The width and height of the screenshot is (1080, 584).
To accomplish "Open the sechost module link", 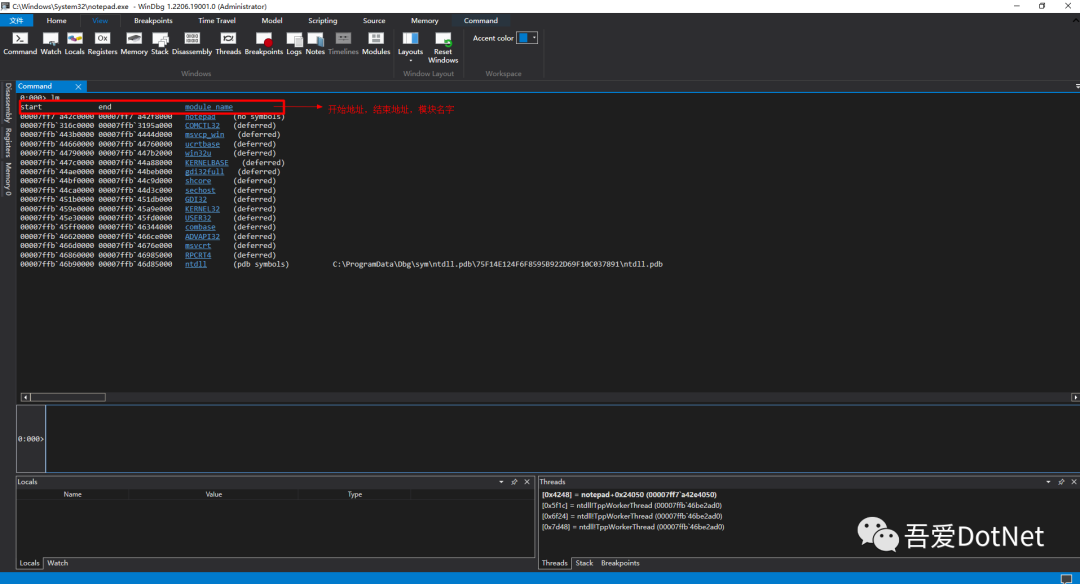I will (x=200, y=190).
